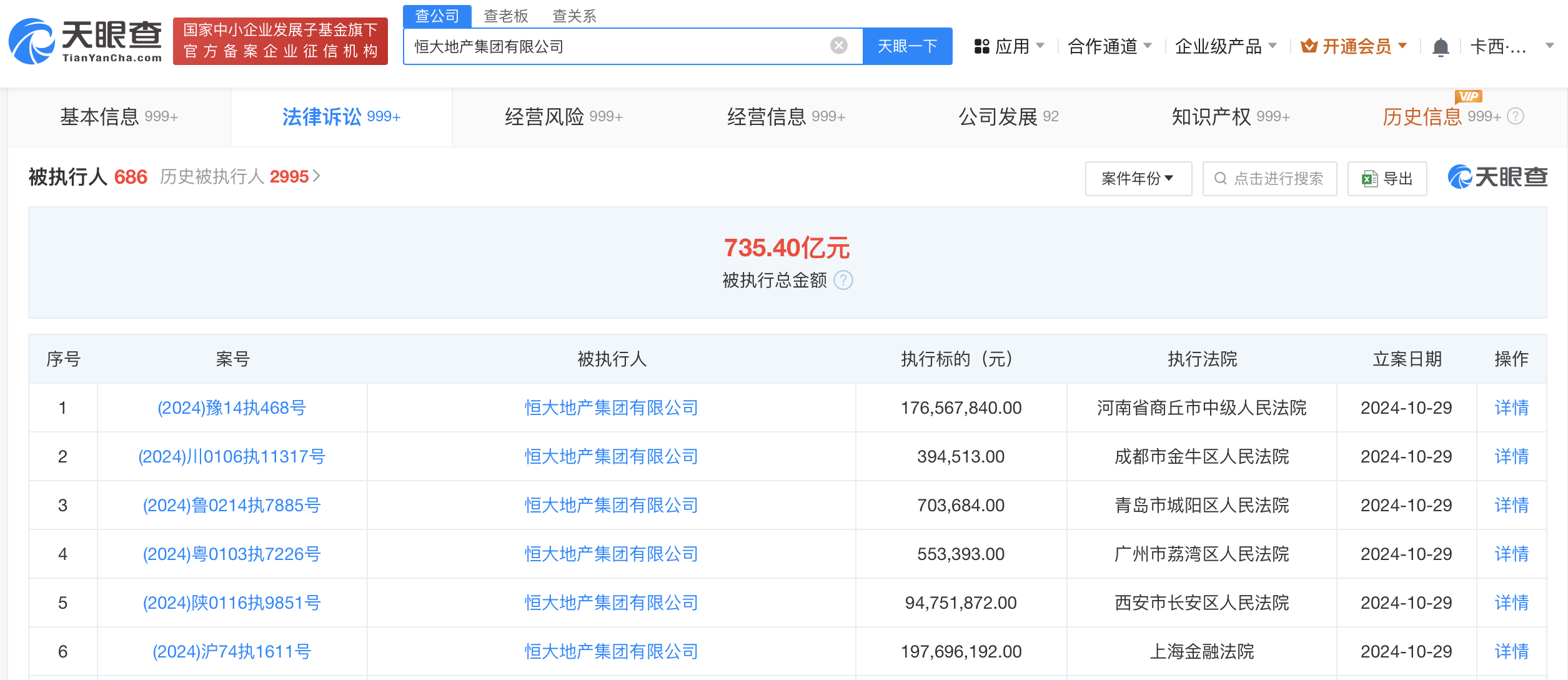1568x680 pixels.
Task: Open the notification bell
Action: pyautogui.click(x=1441, y=46)
